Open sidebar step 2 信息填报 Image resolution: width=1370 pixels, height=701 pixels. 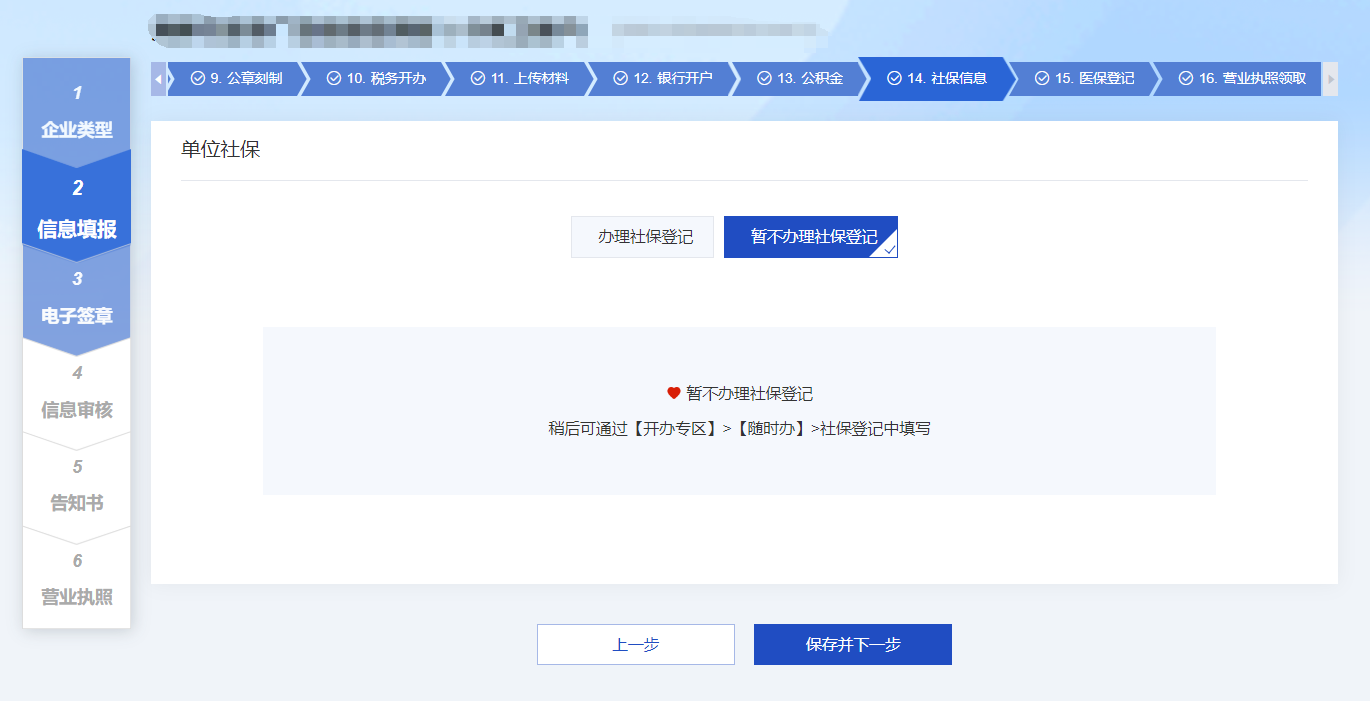(x=77, y=209)
